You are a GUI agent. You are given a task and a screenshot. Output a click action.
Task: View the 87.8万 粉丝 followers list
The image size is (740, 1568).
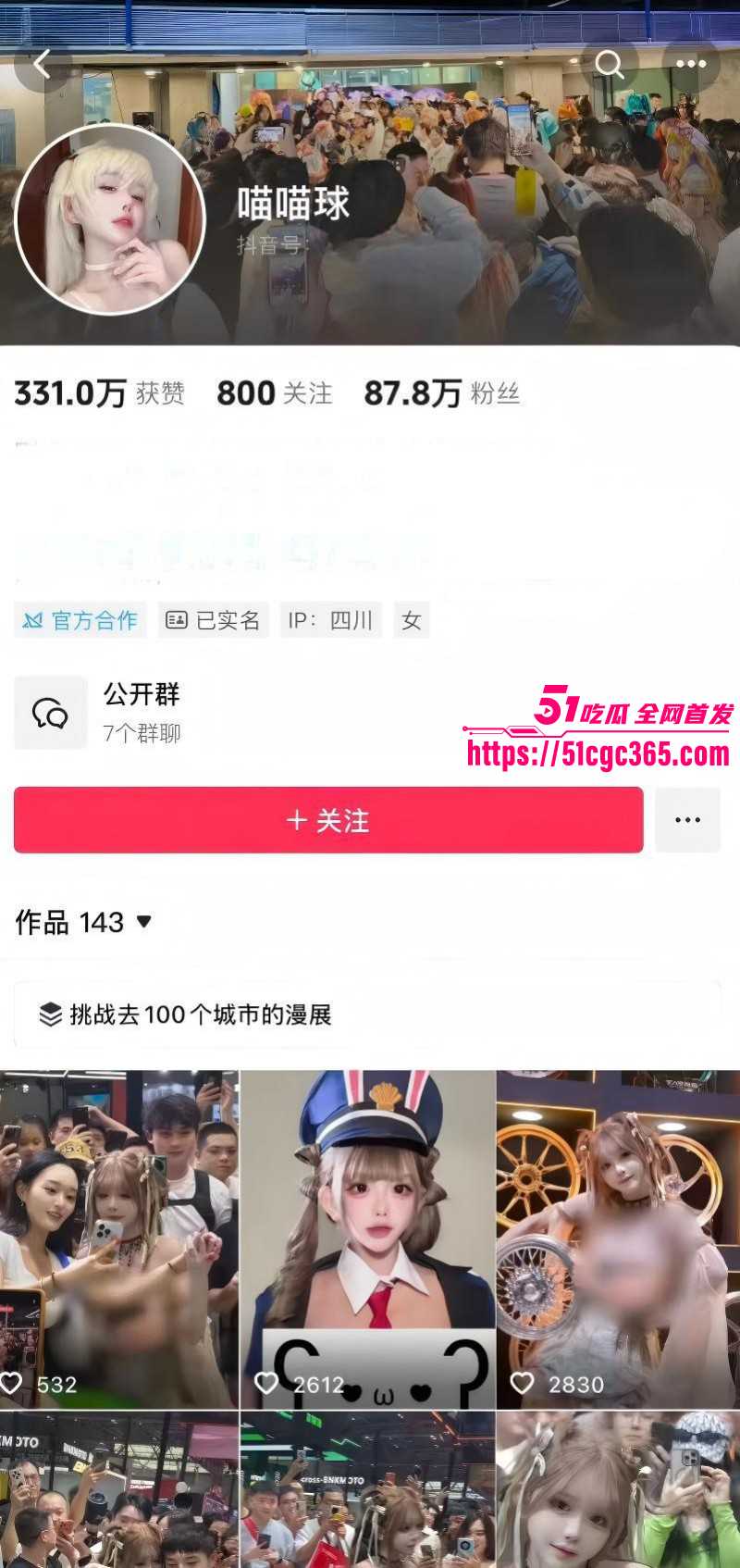(x=441, y=393)
